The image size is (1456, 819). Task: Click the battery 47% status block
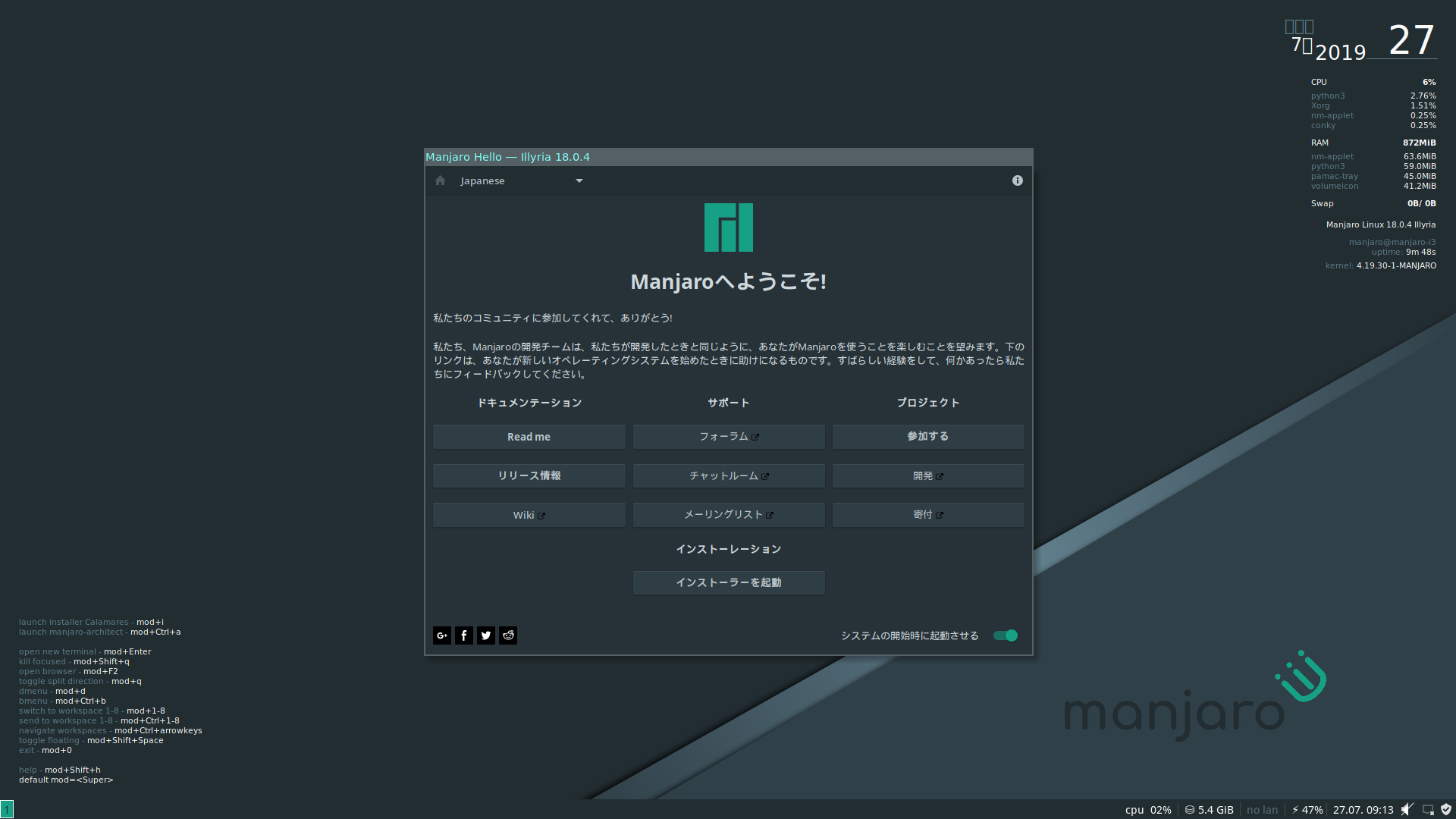1307,809
